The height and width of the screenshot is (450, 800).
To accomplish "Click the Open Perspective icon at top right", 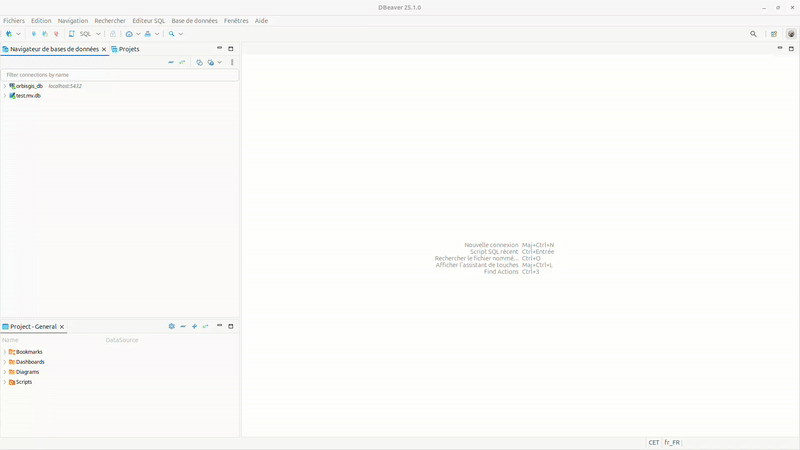I will pos(774,34).
